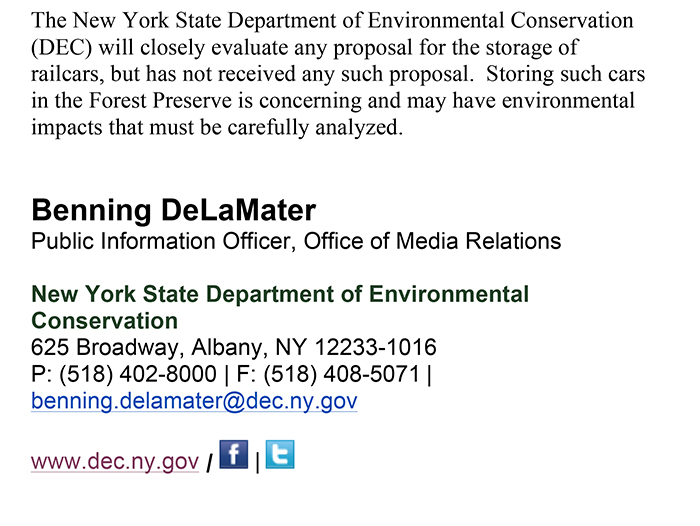Image resolution: width=700 pixels, height=526 pixels.
Task: Open the Twitter bird icon link
Action: pyautogui.click(x=280, y=454)
